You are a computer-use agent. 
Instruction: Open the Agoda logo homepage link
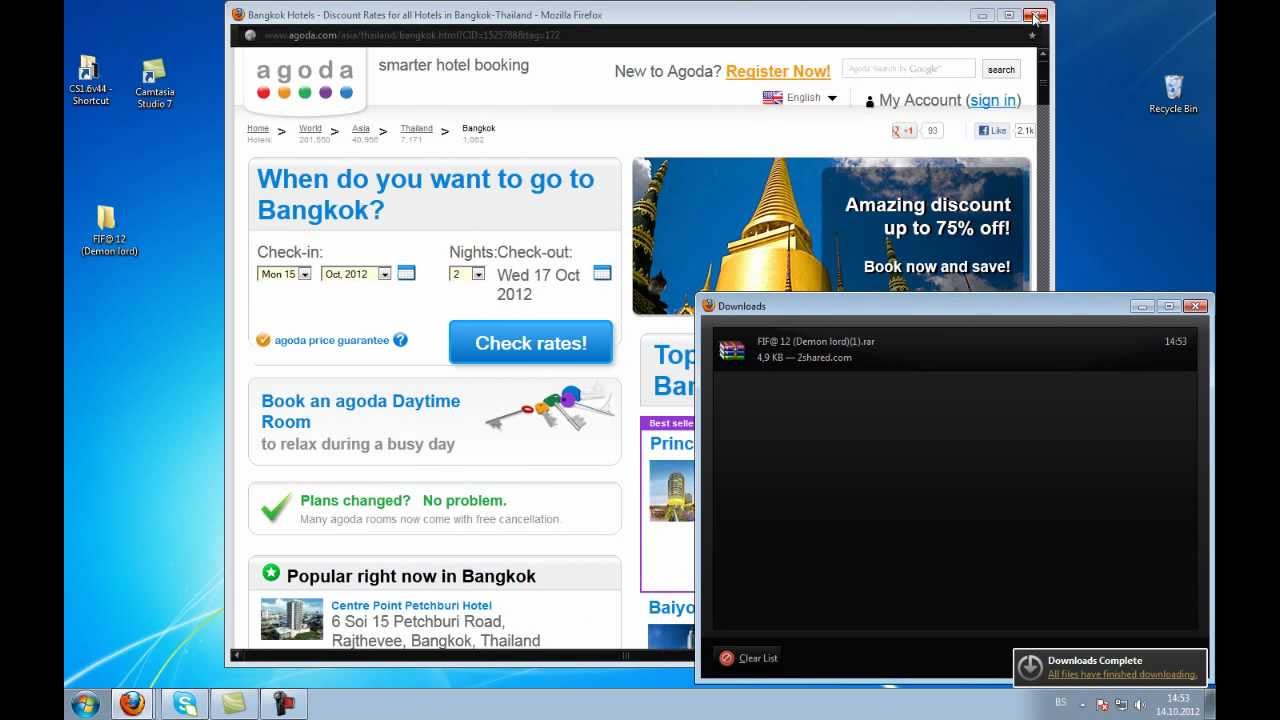pos(305,80)
